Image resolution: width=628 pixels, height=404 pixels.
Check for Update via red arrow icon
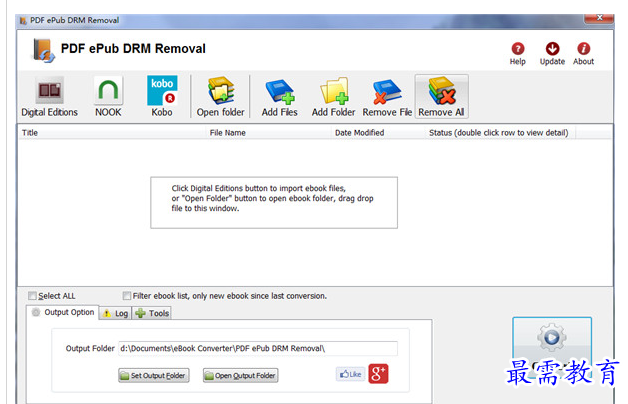pos(552,54)
